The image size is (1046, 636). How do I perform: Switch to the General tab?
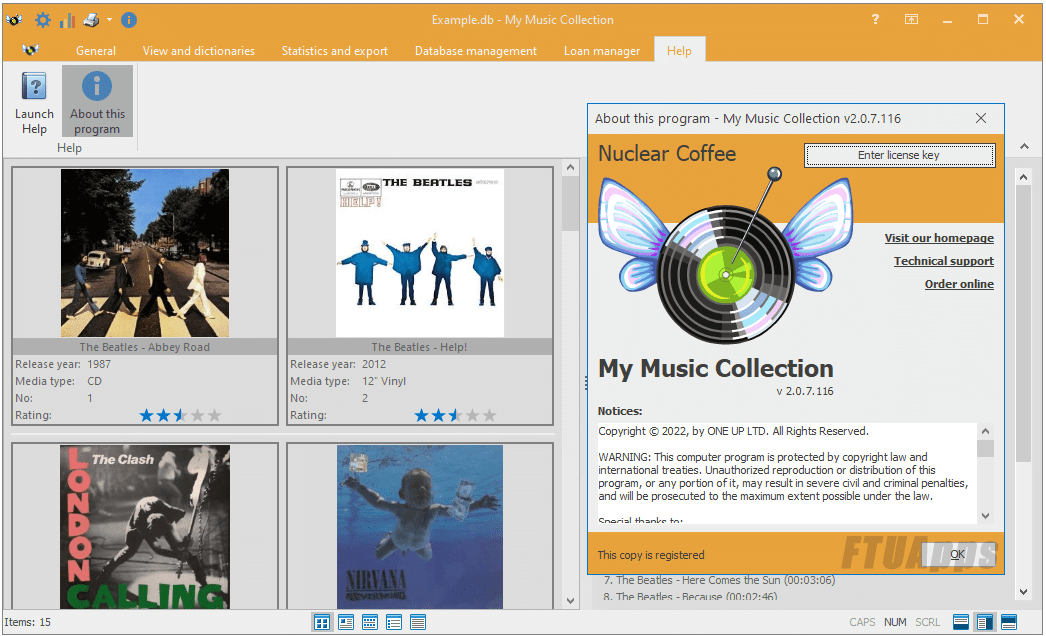coord(95,51)
